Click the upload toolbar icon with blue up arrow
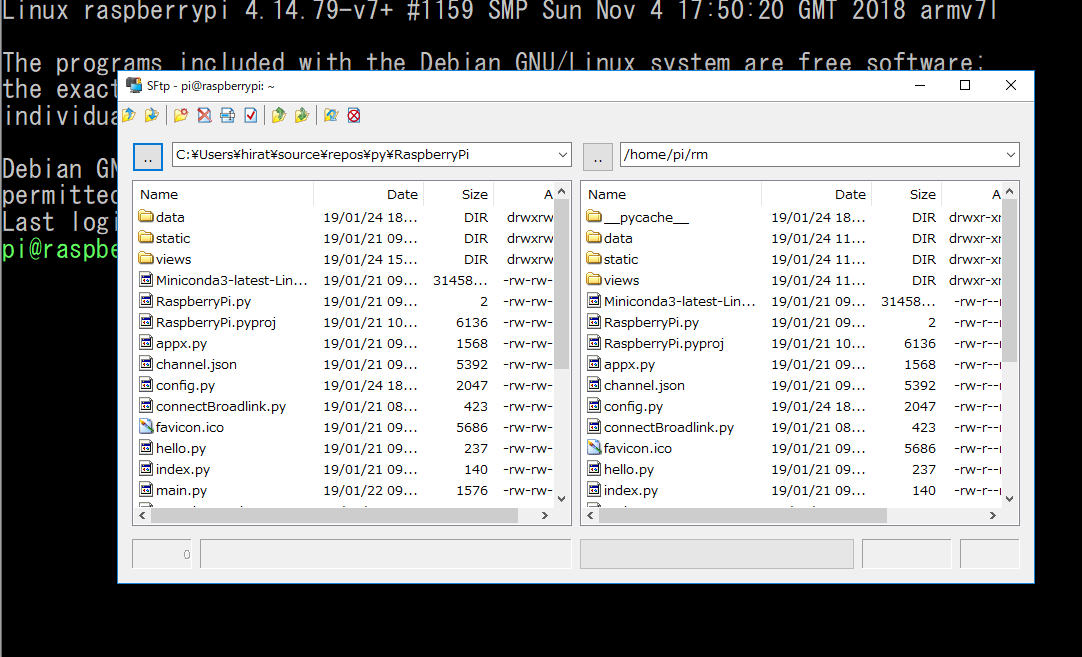The width and height of the screenshot is (1082, 657). point(129,115)
